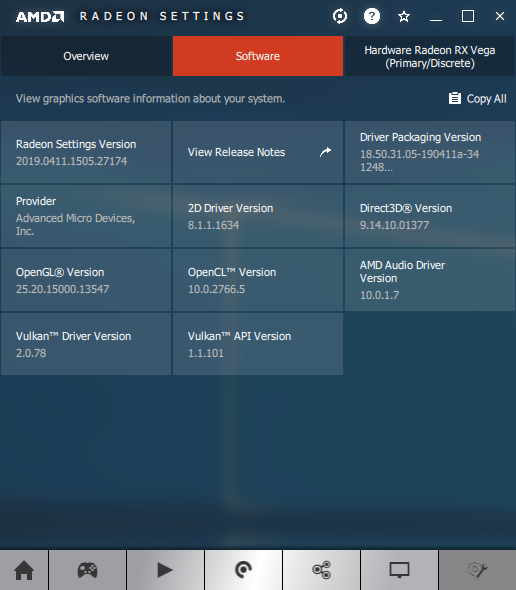The image size is (516, 590).
Task: Open the Updates notification icon
Action: pyautogui.click(x=340, y=16)
